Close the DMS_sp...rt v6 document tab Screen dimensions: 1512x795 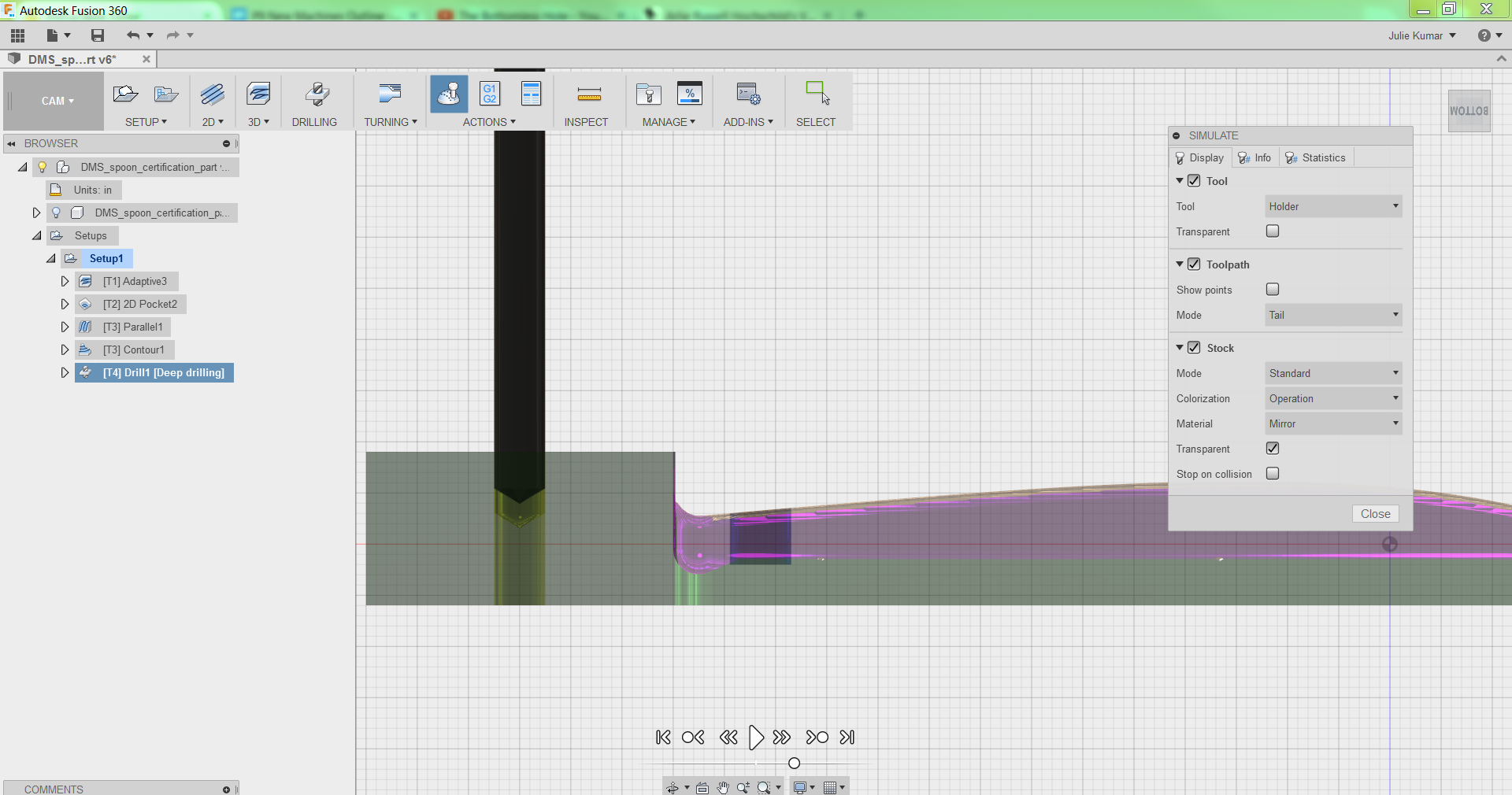[146, 59]
